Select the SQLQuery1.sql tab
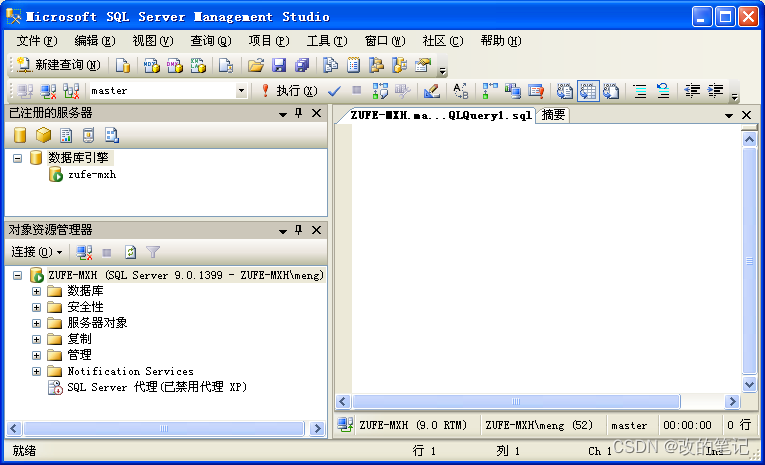765x465 pixels. tap(441, 115)
